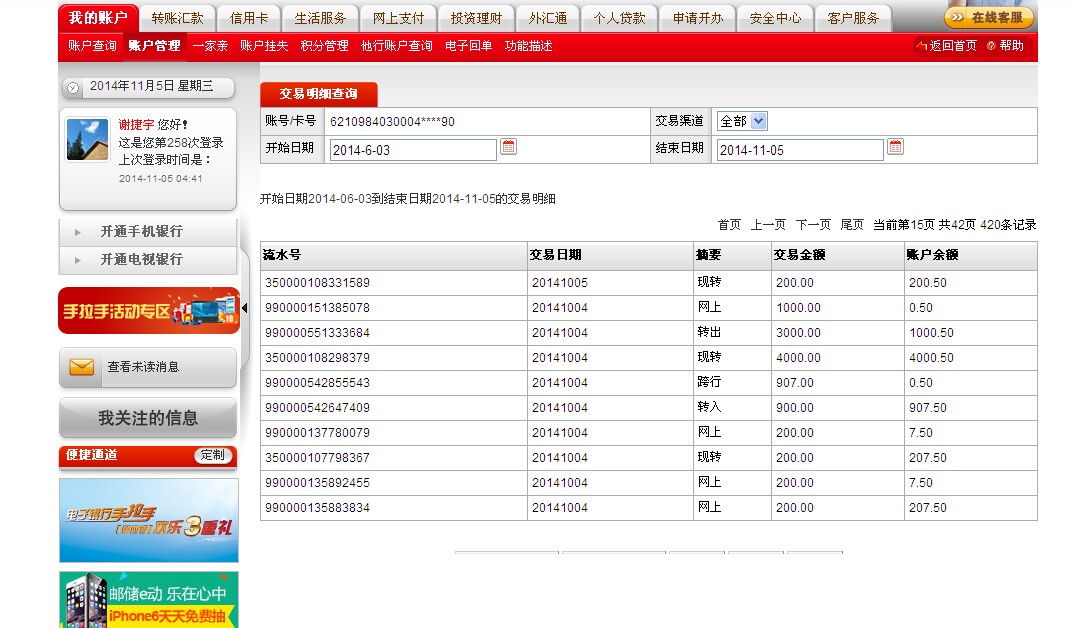Click the envelope unread messages icon
Viewport: 1076px width, 628px height.
point(81,367)
